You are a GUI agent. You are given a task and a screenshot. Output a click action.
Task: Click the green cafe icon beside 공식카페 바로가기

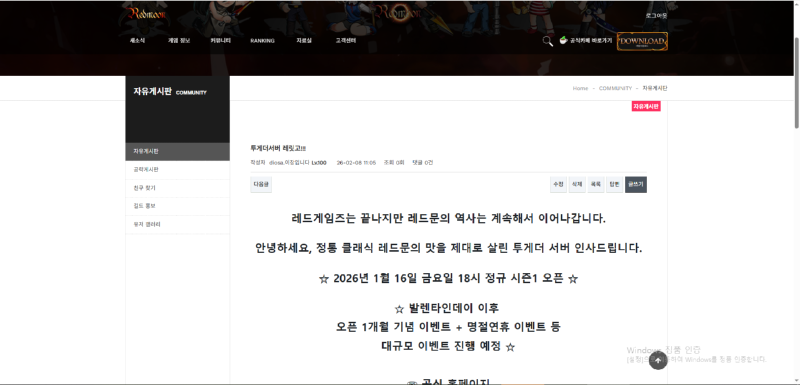(564, 41)
